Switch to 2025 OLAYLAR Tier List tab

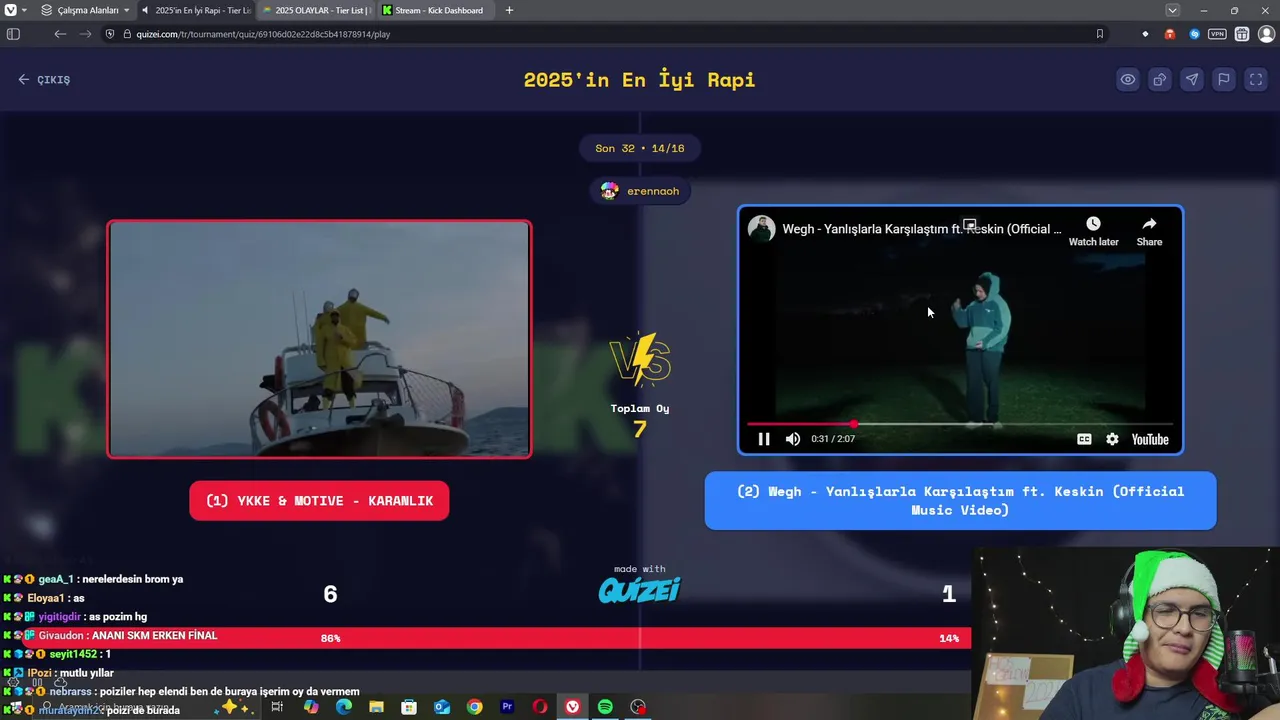[x=315, y=10]
